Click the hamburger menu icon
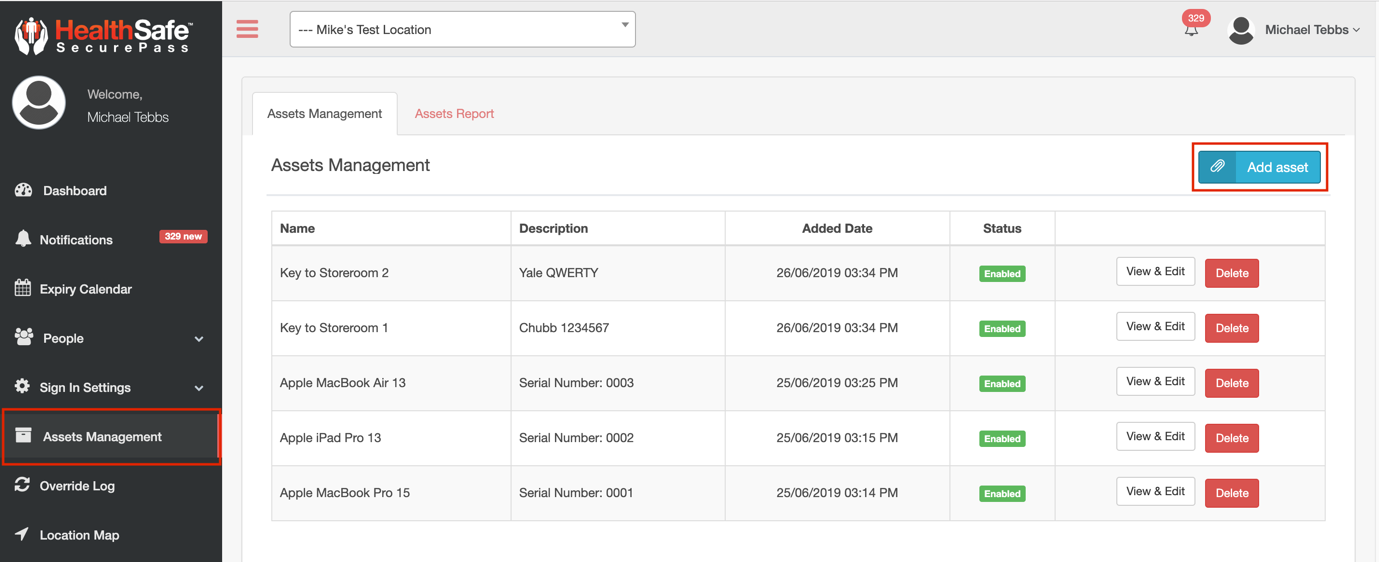The width and height of the screenshot is (1379, 562). tap(247, 29)
